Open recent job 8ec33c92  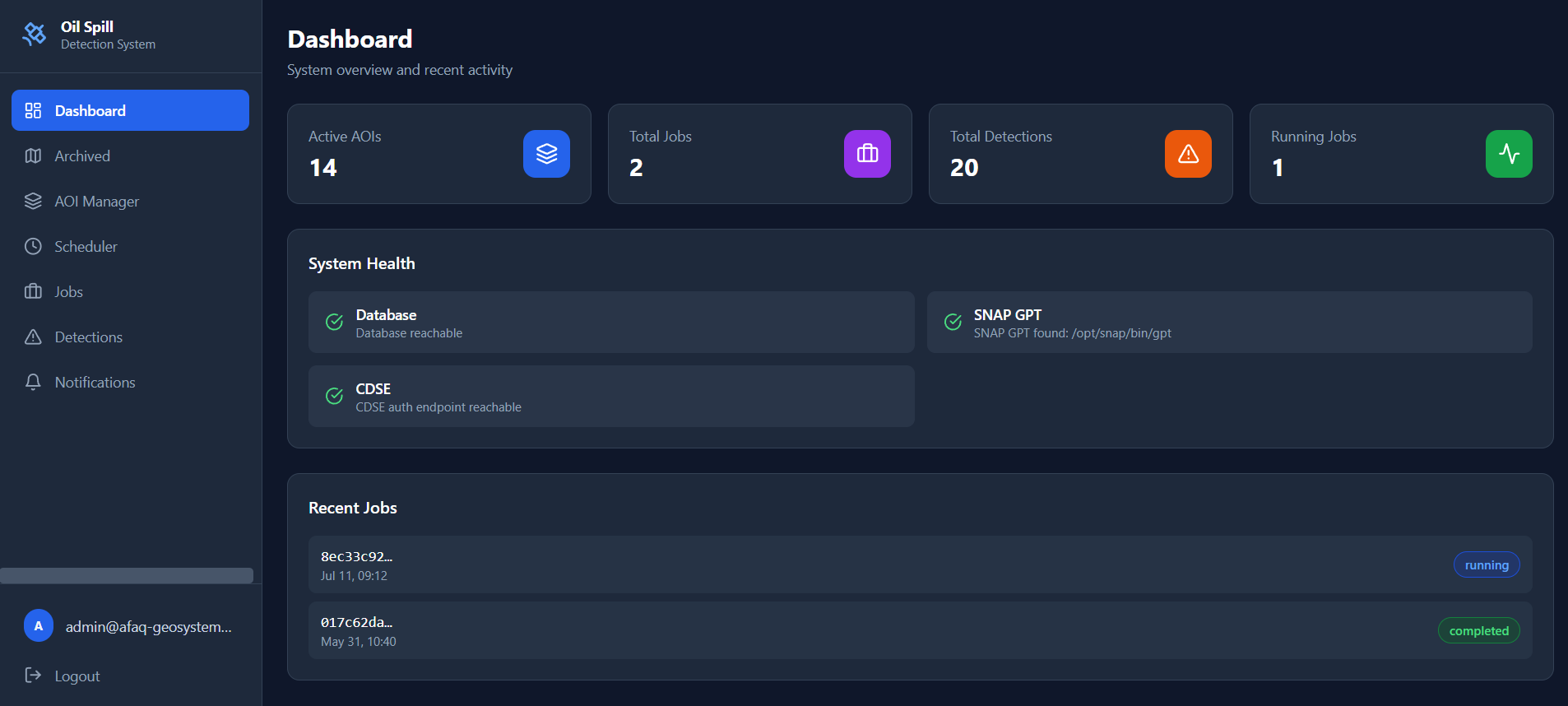(x=920, y=564)
